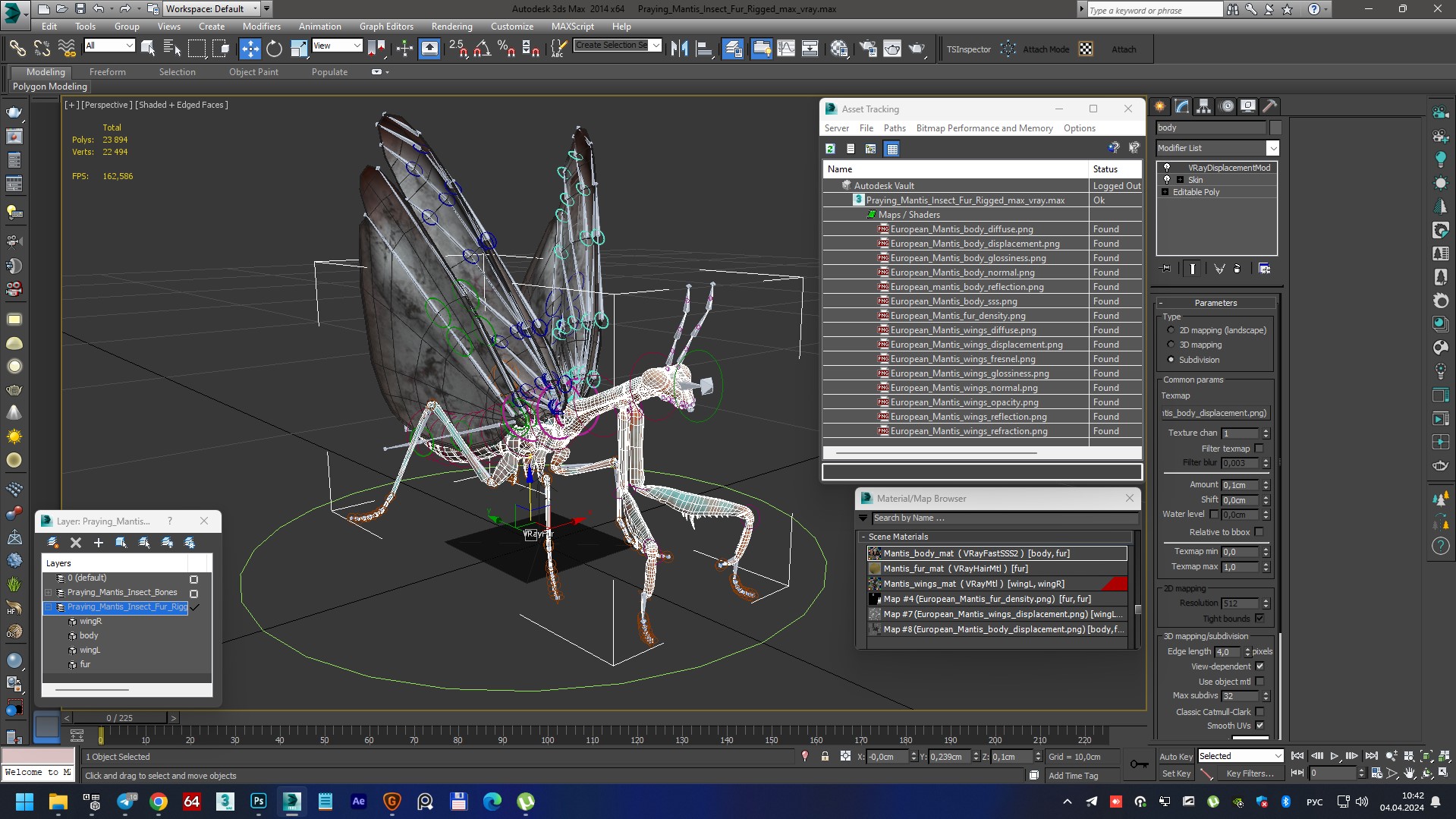Click the Attach Mode button
This screenshot has width=1456, height=819.
(x=1046, y=49)
